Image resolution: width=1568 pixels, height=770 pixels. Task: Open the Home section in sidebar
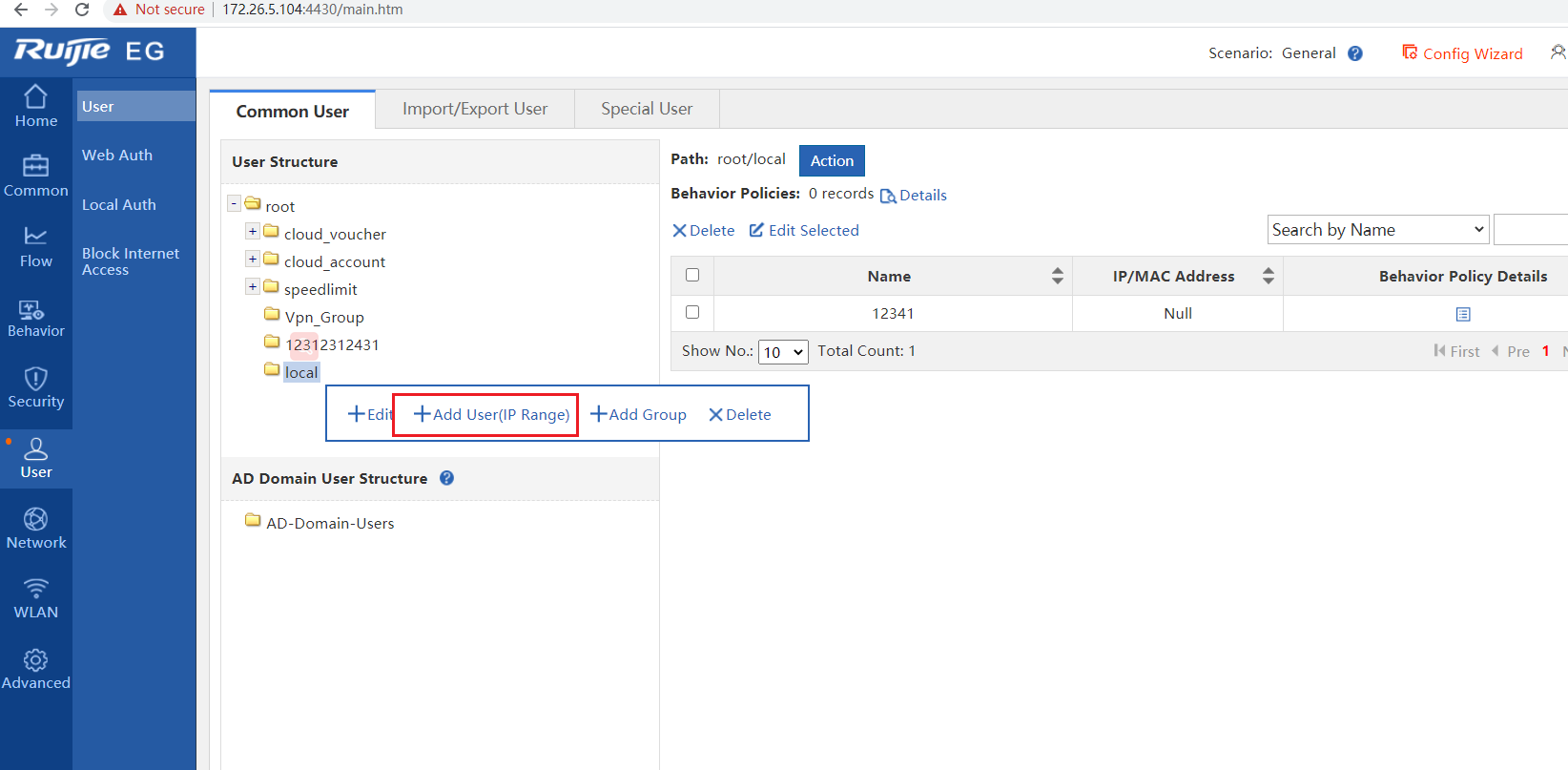[x=35, y=107]
